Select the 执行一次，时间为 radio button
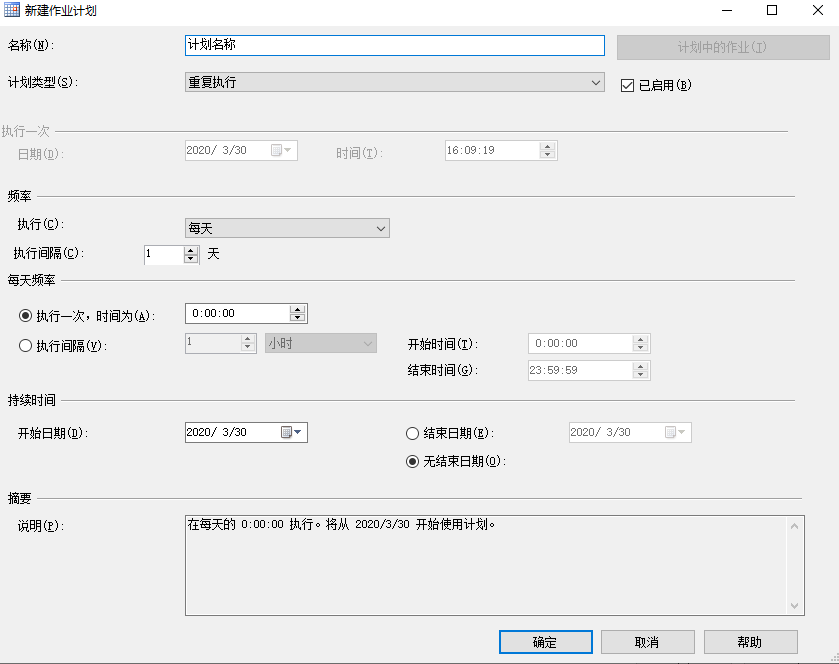The height and width of the screenshot is (664, 839). pyautogui.click(x=25, y=316)
